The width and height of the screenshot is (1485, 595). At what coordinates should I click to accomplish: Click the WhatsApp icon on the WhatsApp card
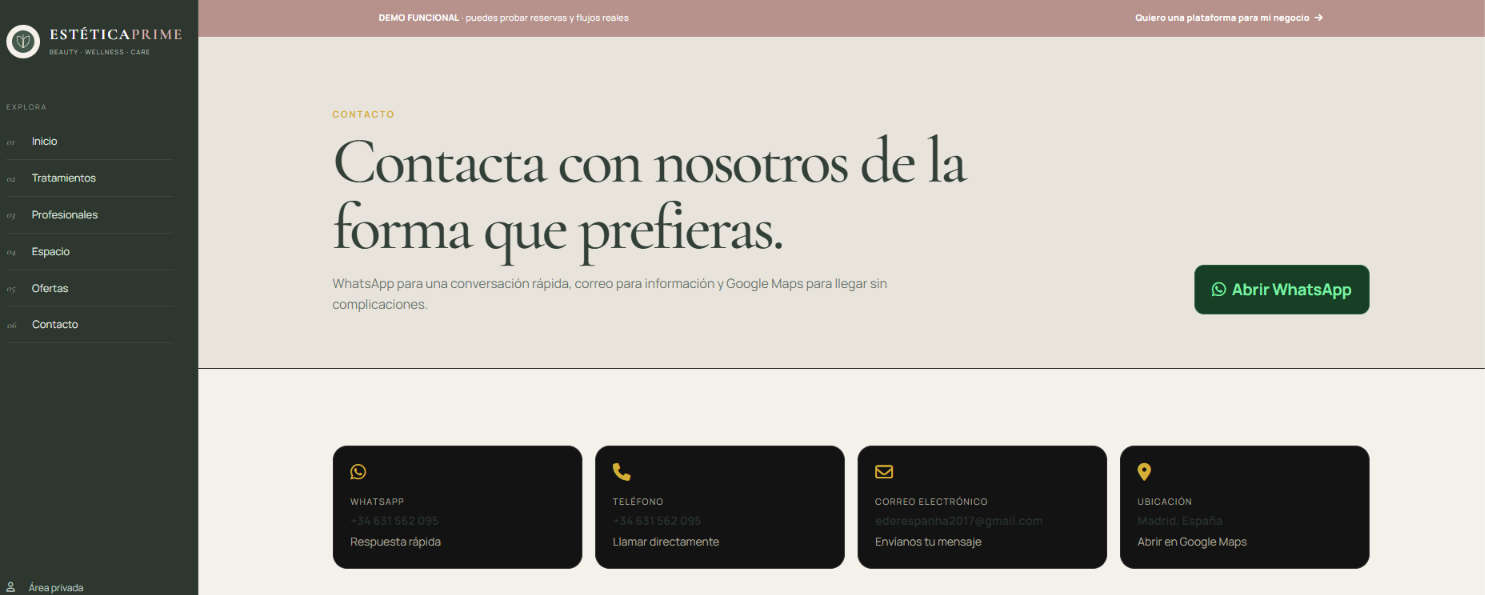point(358,472)
